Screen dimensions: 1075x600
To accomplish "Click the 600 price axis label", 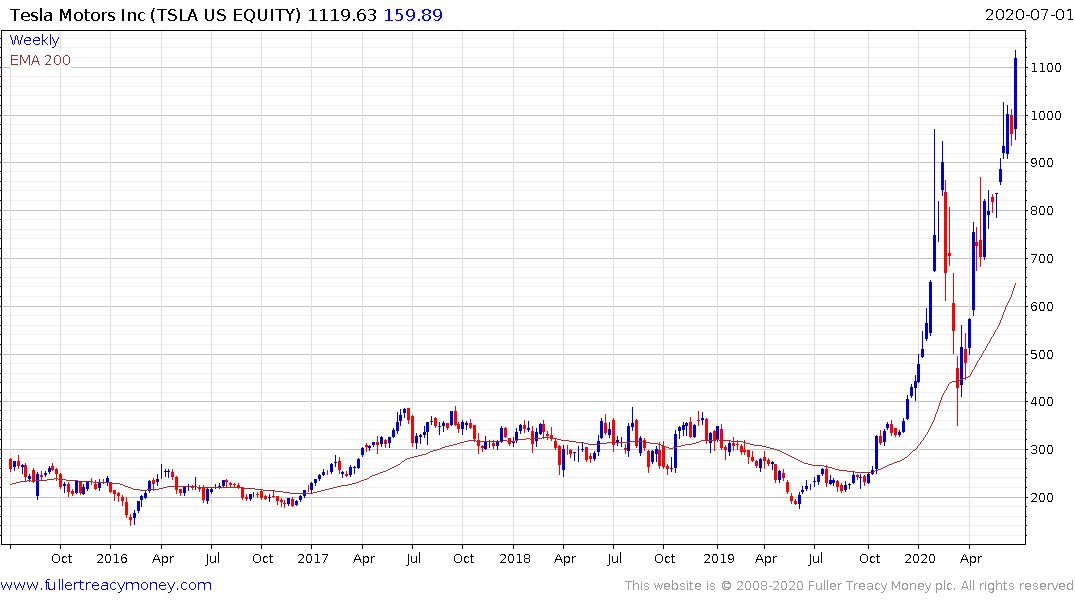I will (1042, 307).
